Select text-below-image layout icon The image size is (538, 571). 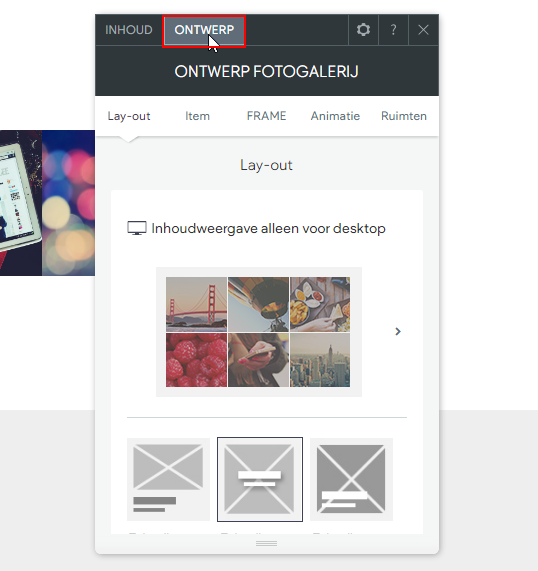(168, 479)
